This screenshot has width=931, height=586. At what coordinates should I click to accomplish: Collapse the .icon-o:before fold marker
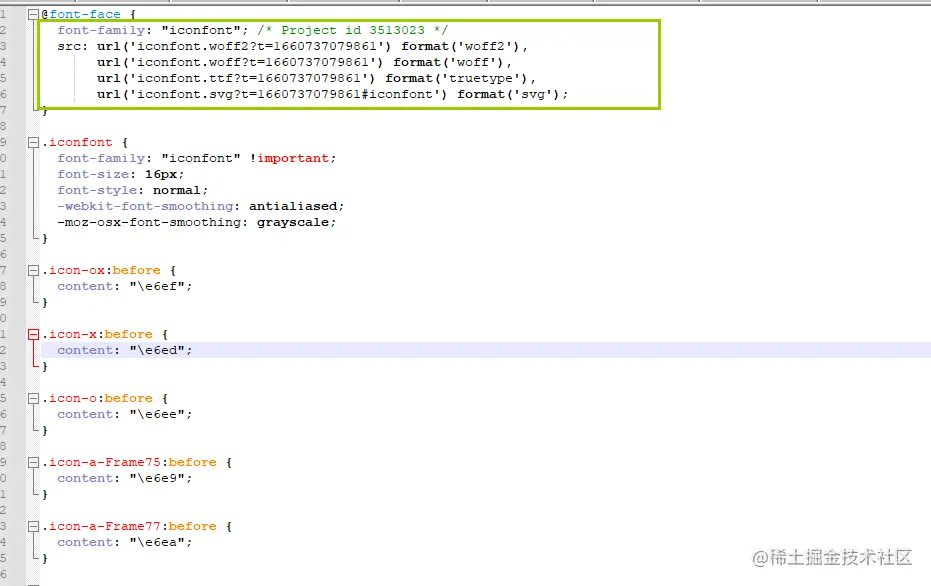(33, 399)
